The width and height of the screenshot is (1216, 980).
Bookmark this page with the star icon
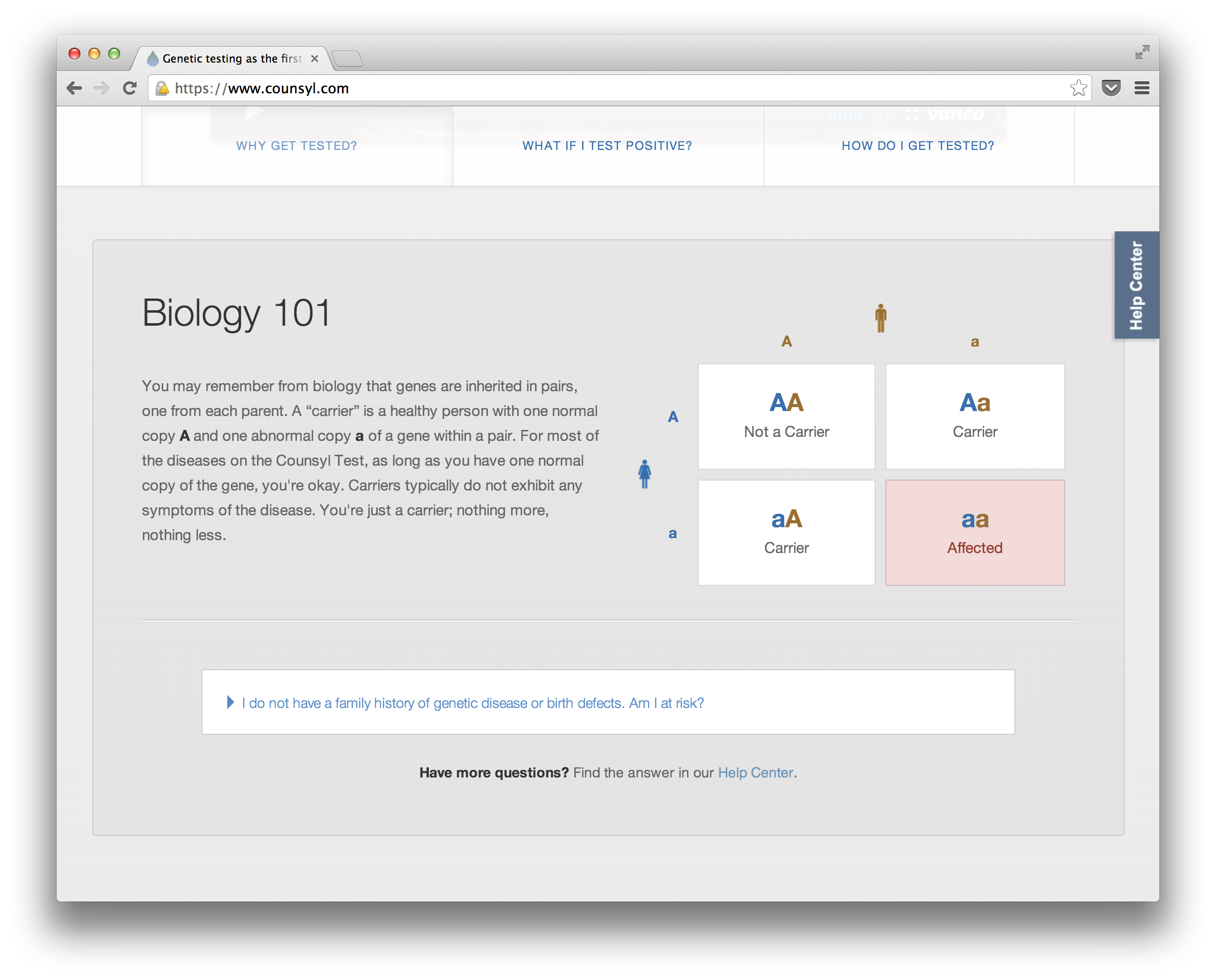pyautogui.click(x=1078, y=87)
